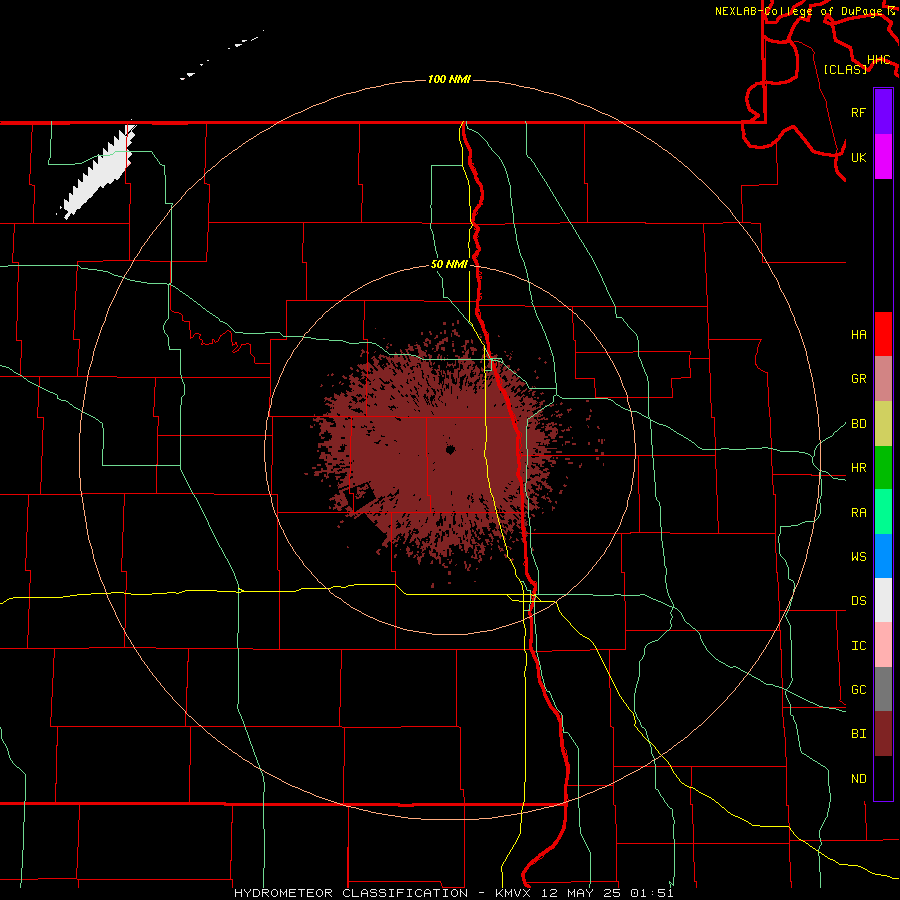Click the RF purple color swatch in the legend
Screen dimensions: 900x900
883,112
